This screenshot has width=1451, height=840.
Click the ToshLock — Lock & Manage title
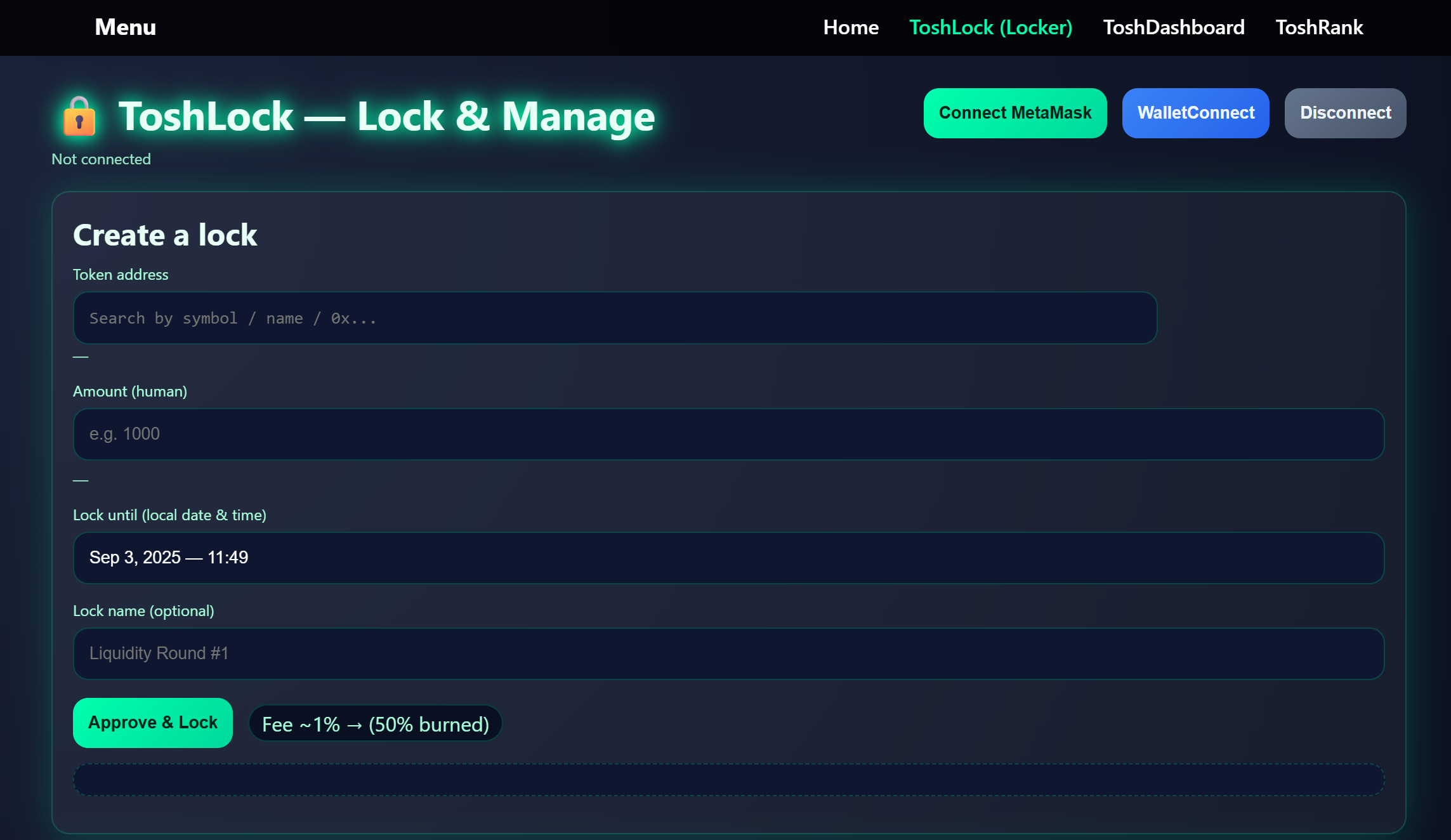(x=386, y=117)
